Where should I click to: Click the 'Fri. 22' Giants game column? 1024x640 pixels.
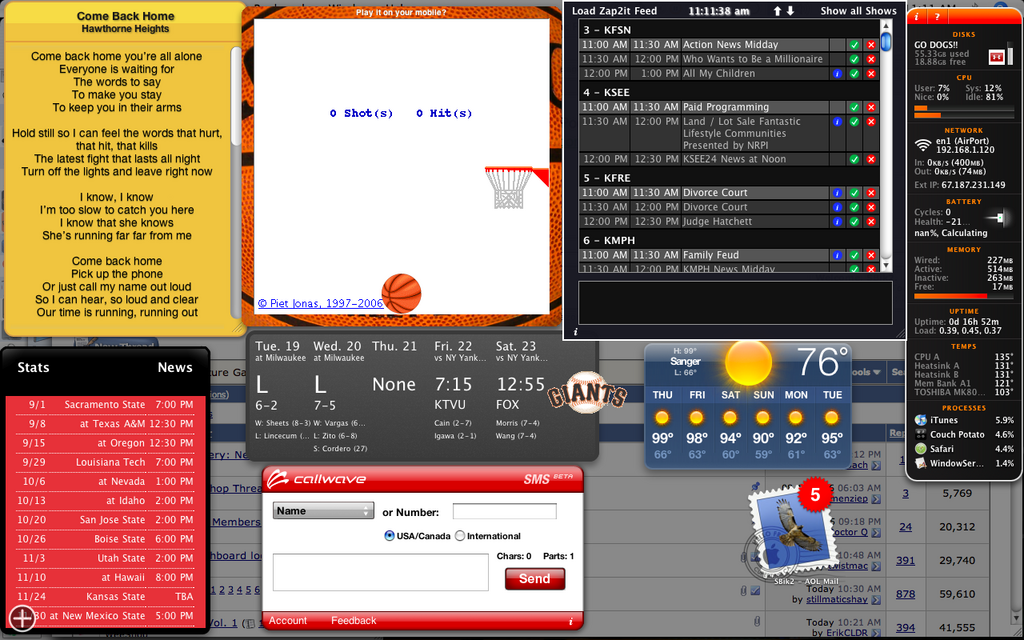461,392
